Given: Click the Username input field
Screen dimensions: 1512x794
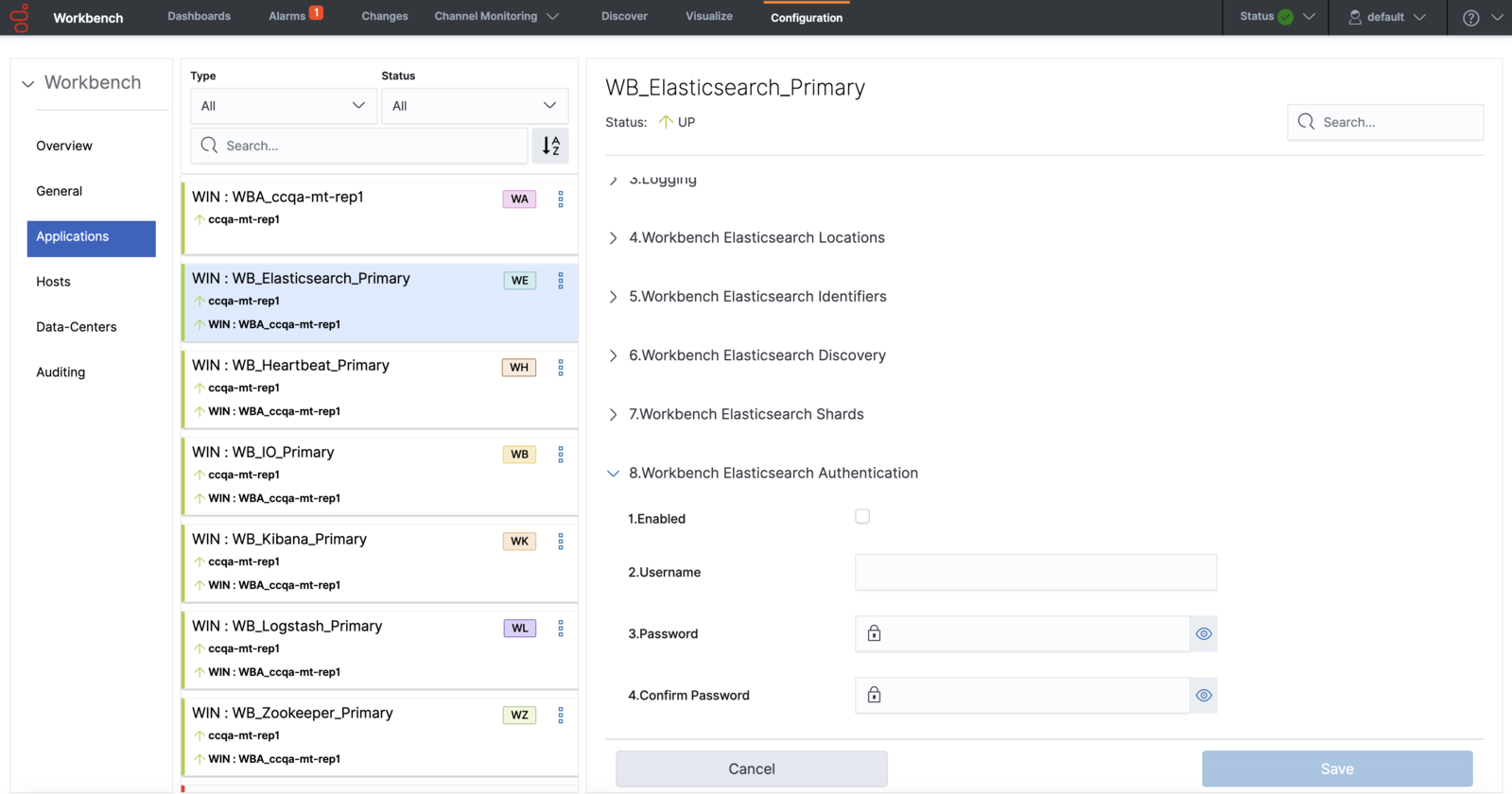Looking at the screenshot, I should pos(1035,573).
